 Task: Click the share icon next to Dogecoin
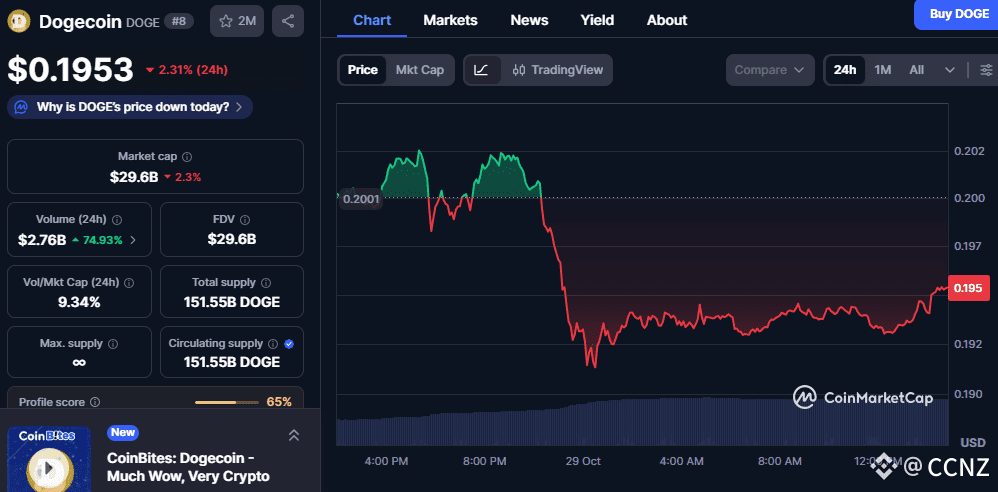click(288, 21)
